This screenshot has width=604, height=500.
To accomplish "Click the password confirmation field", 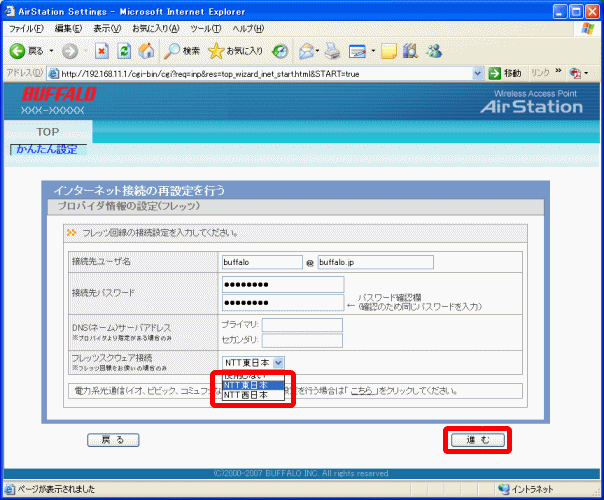I will click(x=283, y=302).
